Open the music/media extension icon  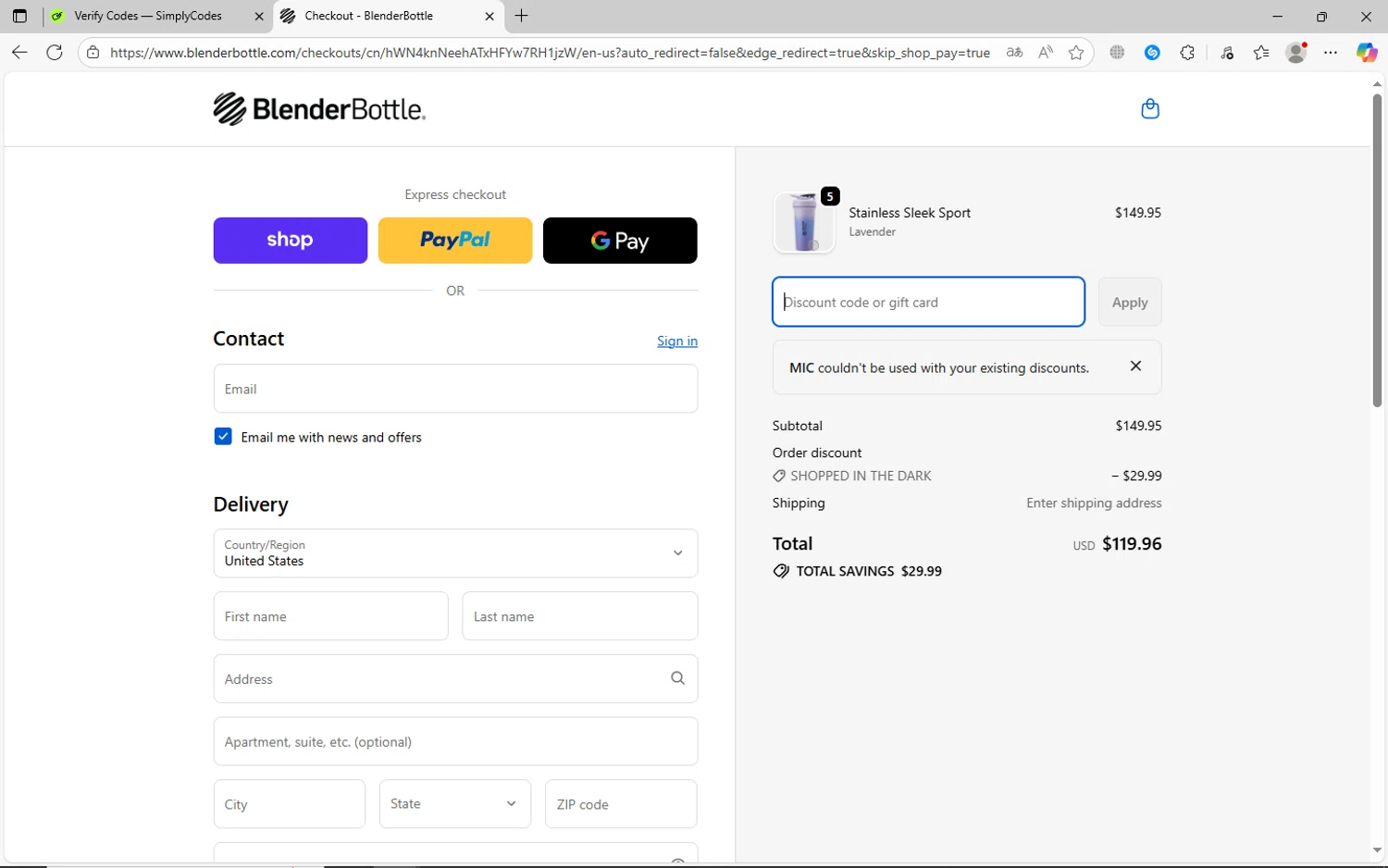pos(1227,53)
